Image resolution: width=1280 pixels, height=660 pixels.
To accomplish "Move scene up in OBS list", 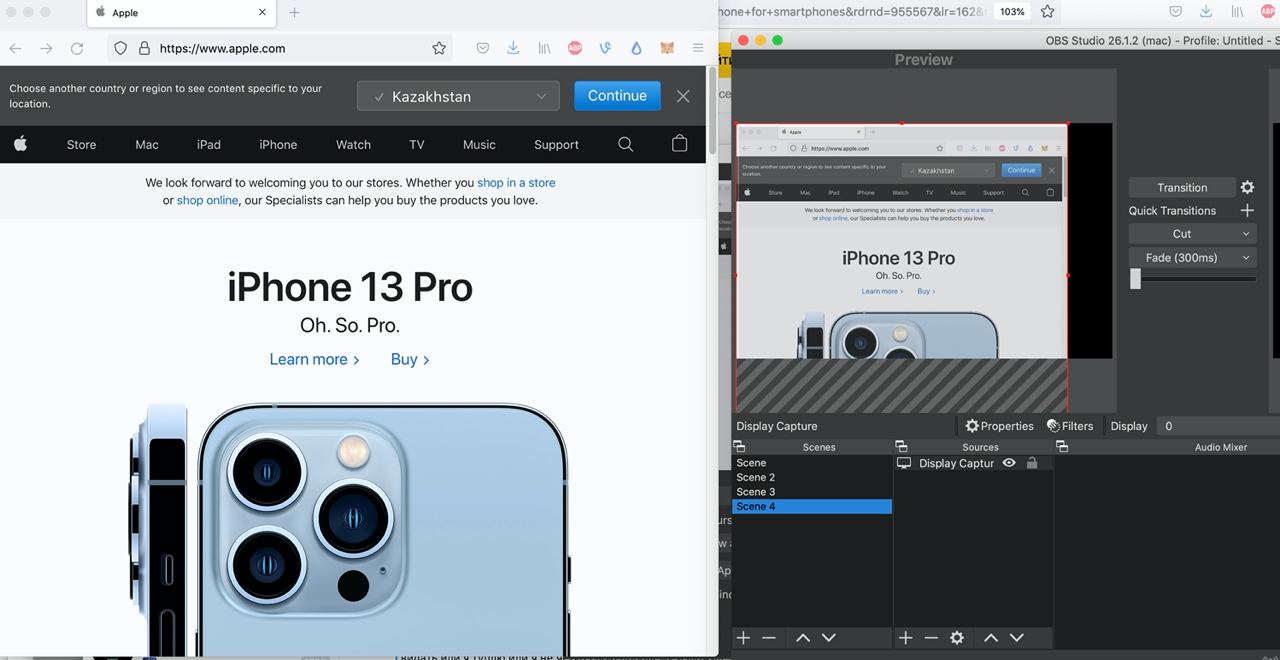I will (803, 638).
